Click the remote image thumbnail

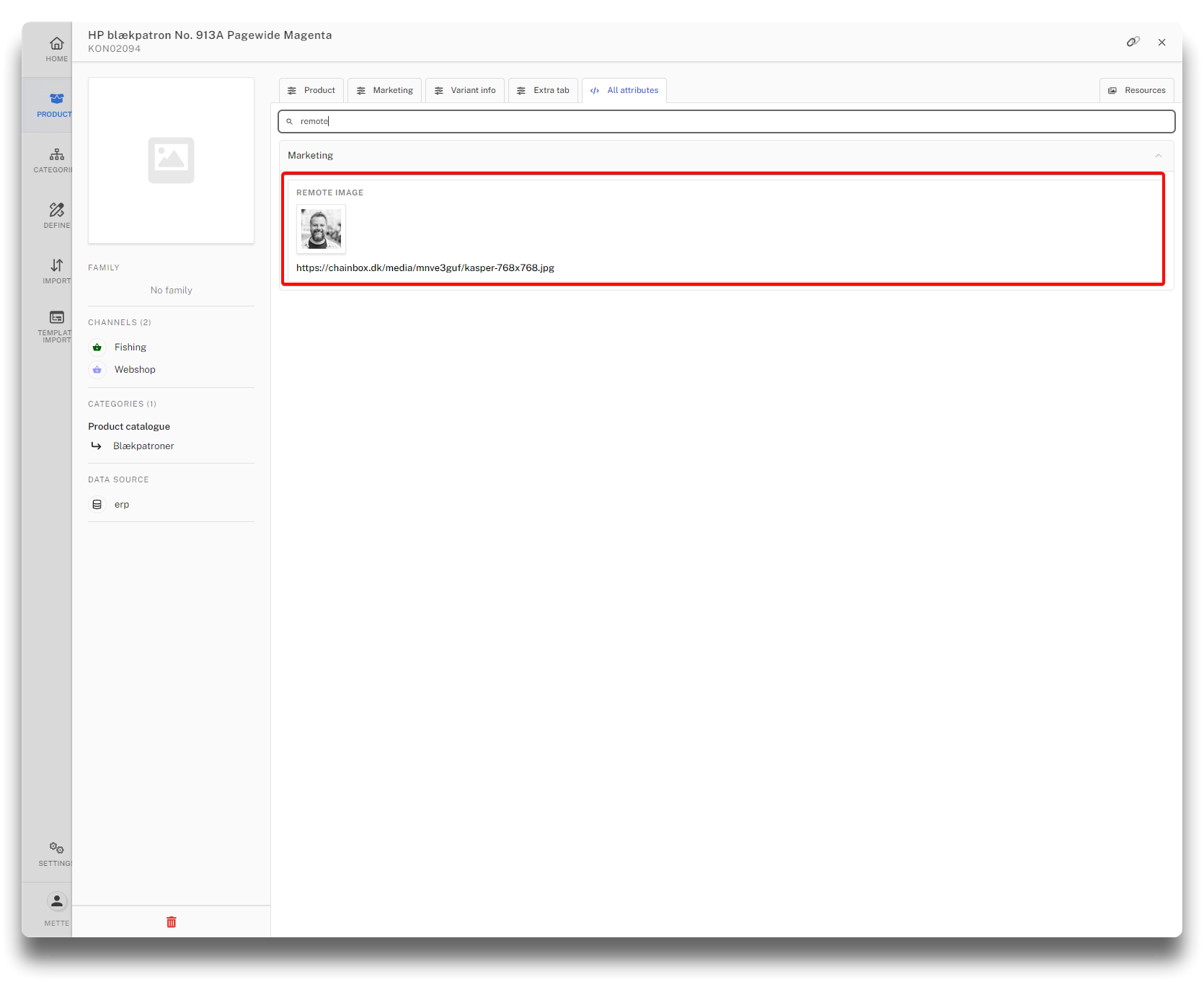point(321,229)
